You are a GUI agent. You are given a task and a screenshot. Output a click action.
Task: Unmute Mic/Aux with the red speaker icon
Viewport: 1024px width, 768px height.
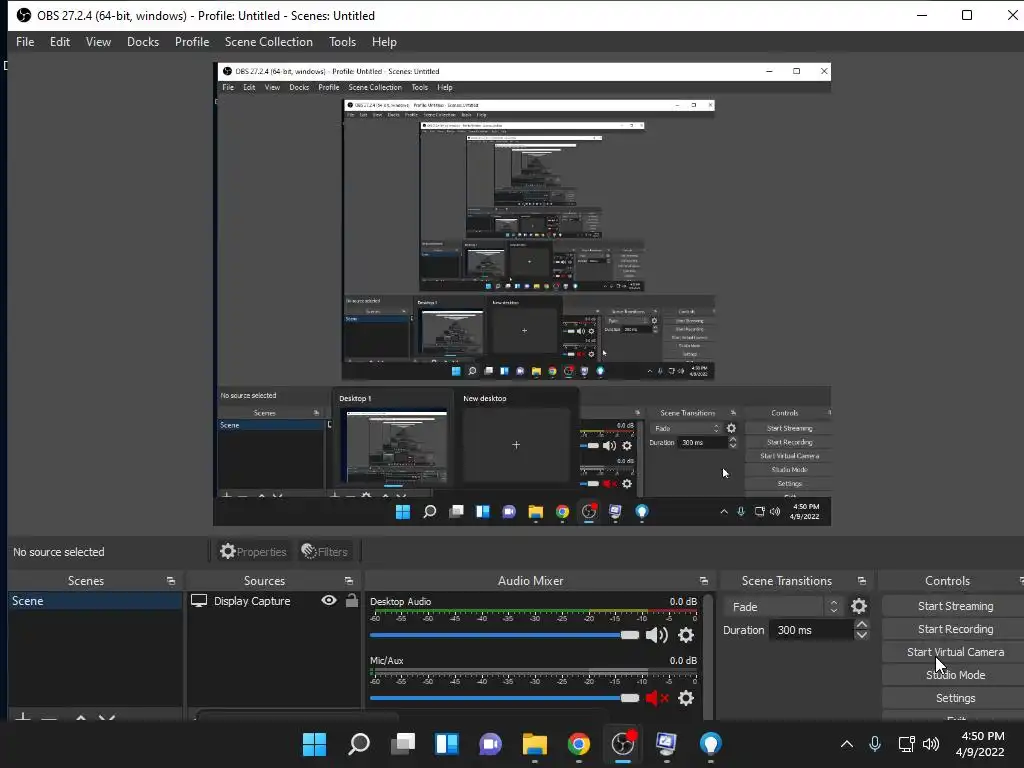tap(656, 698)
